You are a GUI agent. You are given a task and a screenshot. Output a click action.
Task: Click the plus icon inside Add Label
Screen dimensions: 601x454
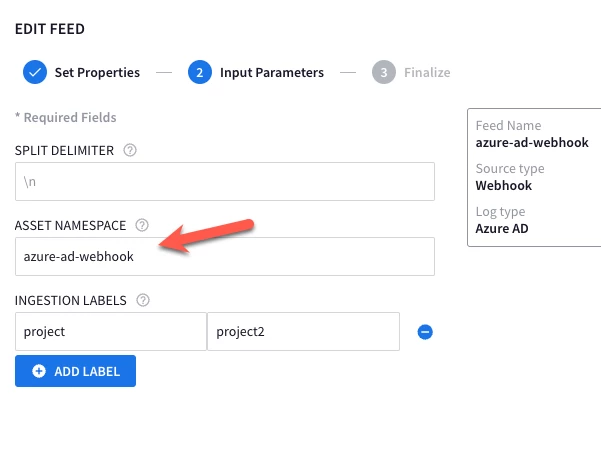pyautogui.click(x=39, y=371)
